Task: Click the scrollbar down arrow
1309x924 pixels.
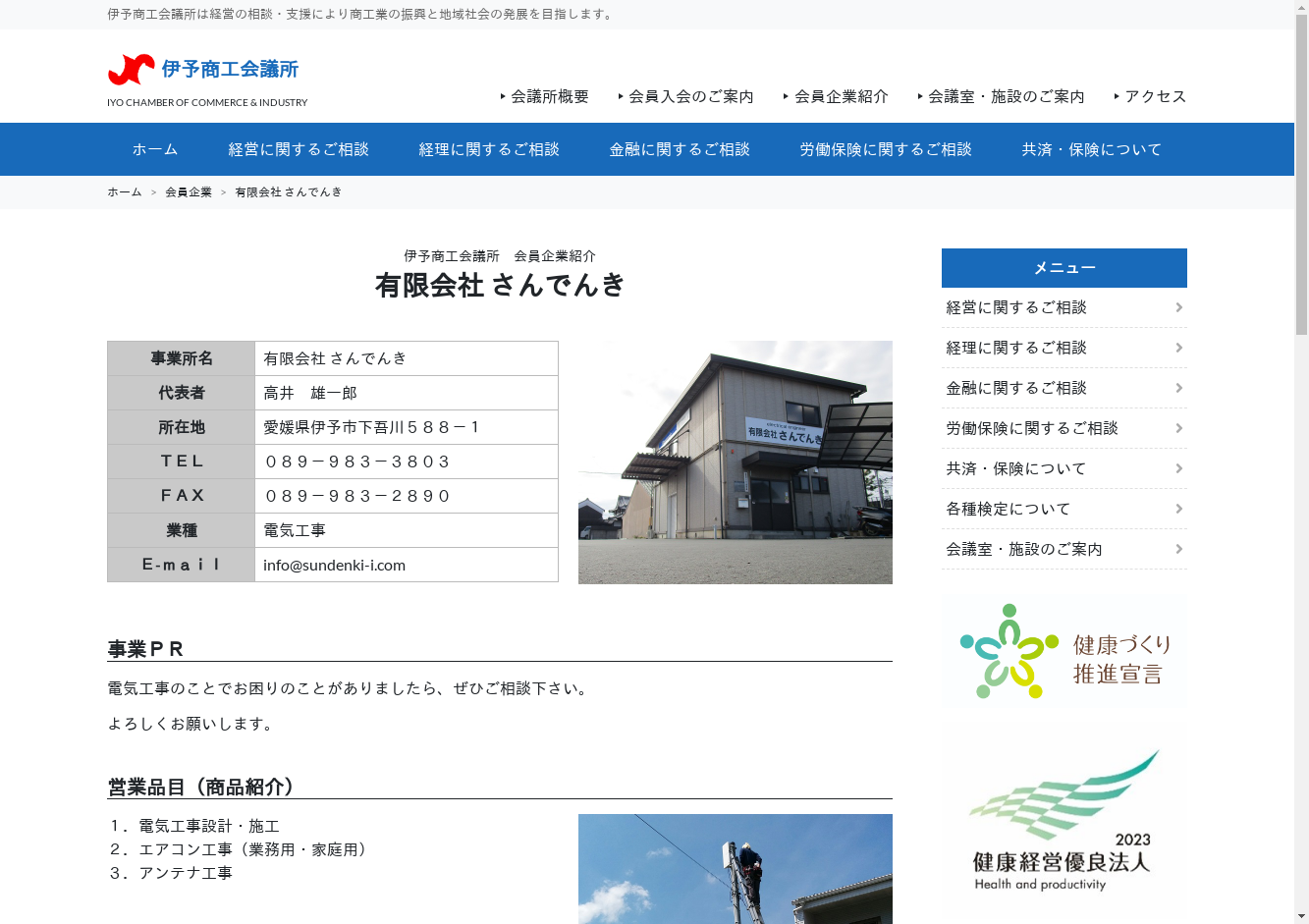Action: [x=1301, y=916]
